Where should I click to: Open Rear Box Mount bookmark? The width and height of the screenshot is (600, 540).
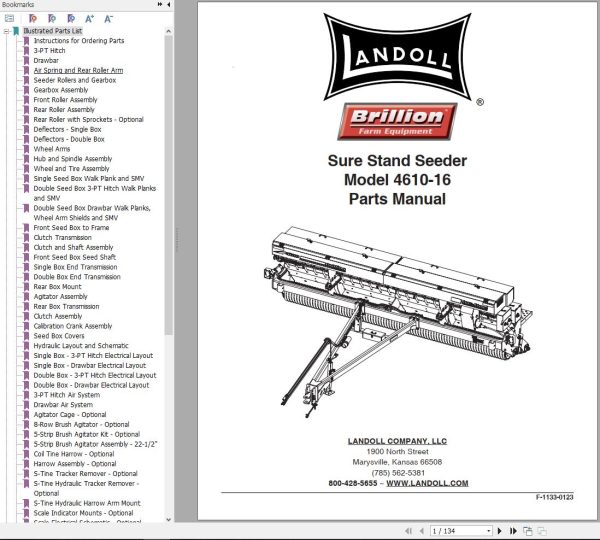point(57,287)
